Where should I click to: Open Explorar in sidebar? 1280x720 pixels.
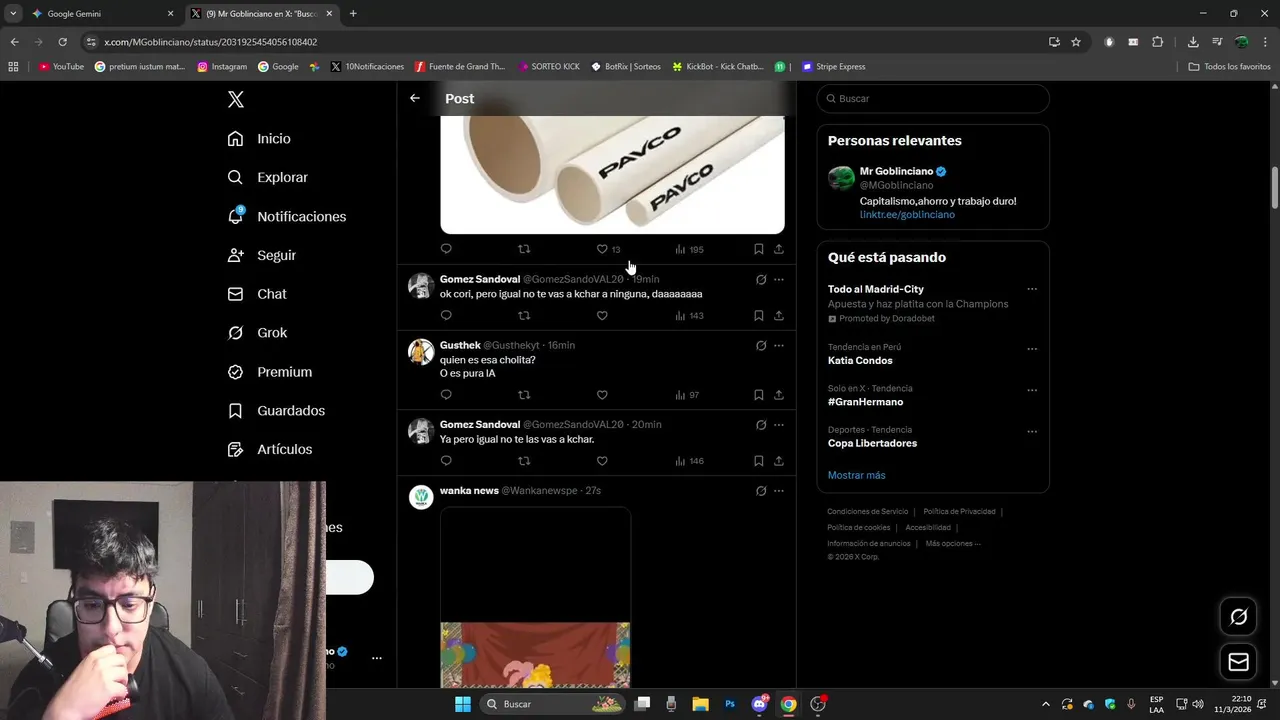coord(267,177)
